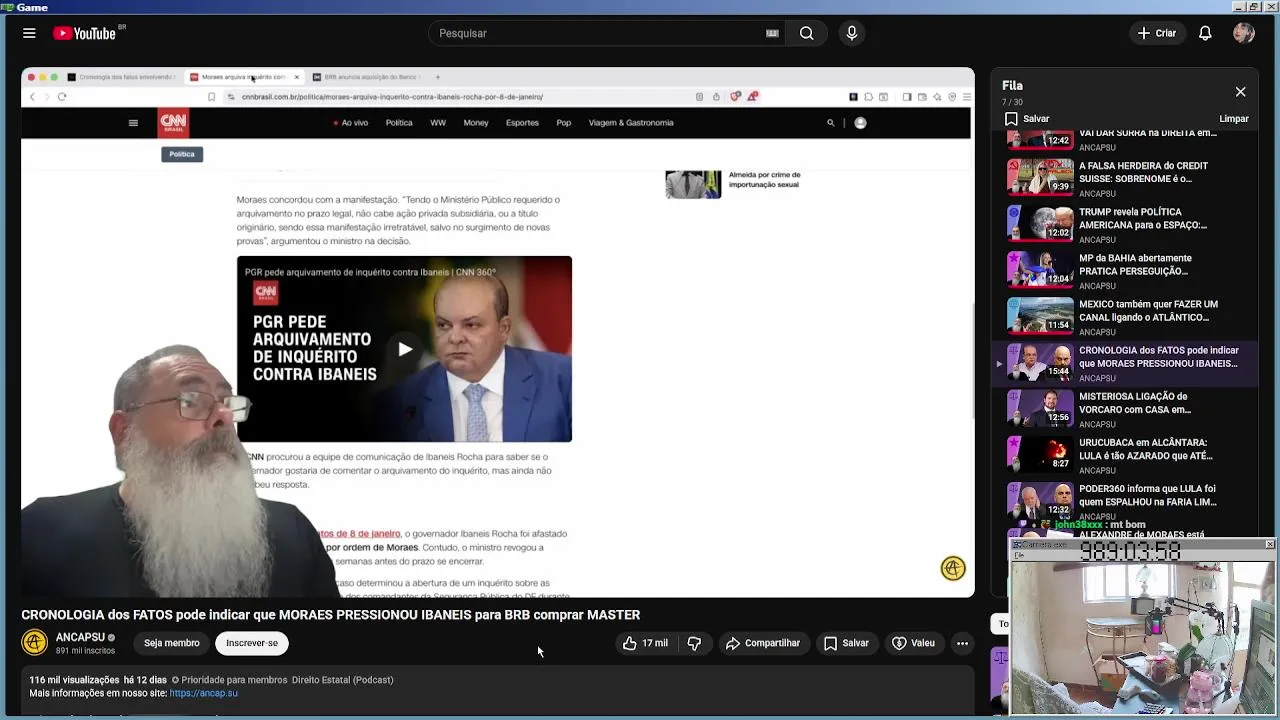The image size is (1280, 720).
Task: Save the video to a playlist
Action: [846, 643]
